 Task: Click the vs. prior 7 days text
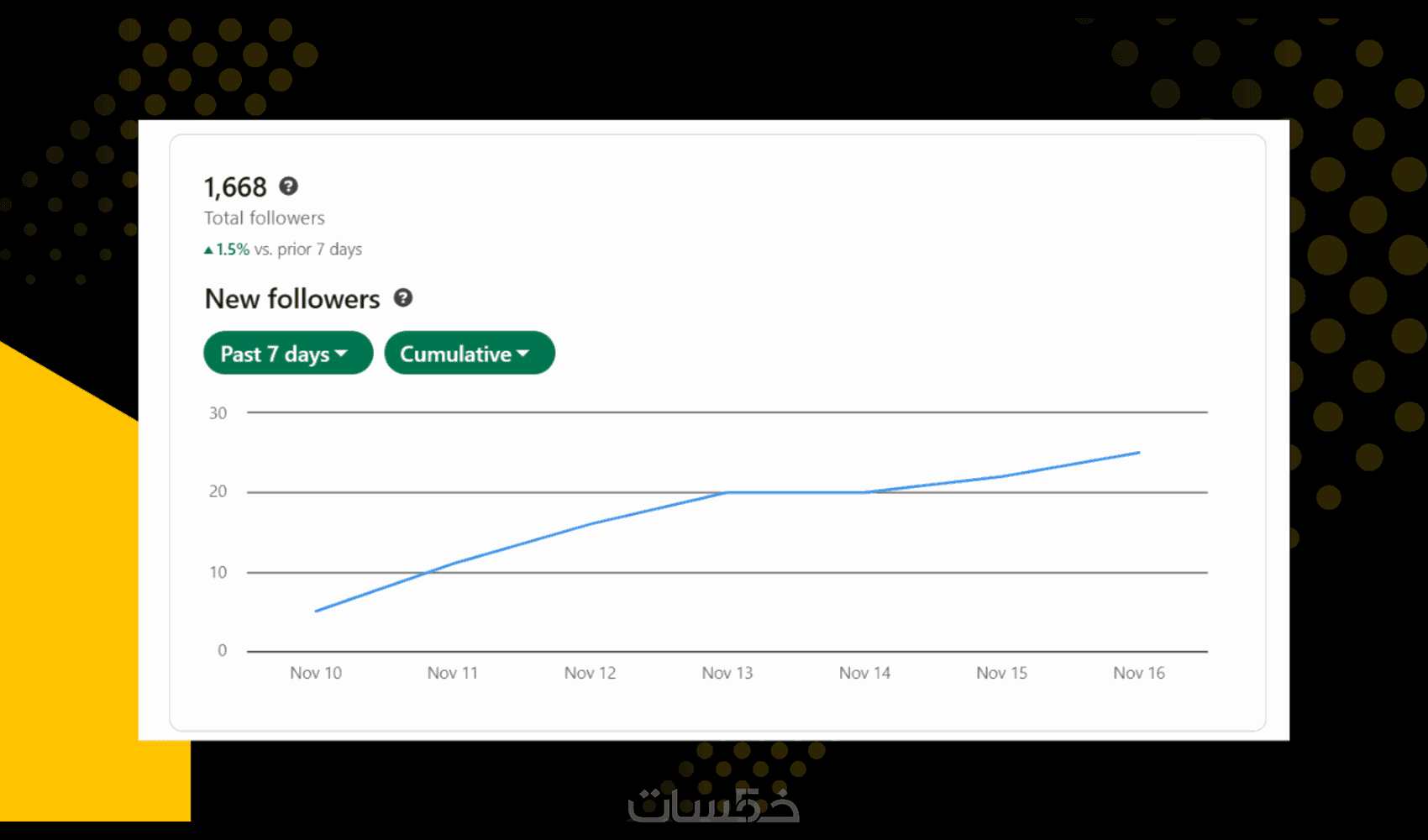(308, 249)
